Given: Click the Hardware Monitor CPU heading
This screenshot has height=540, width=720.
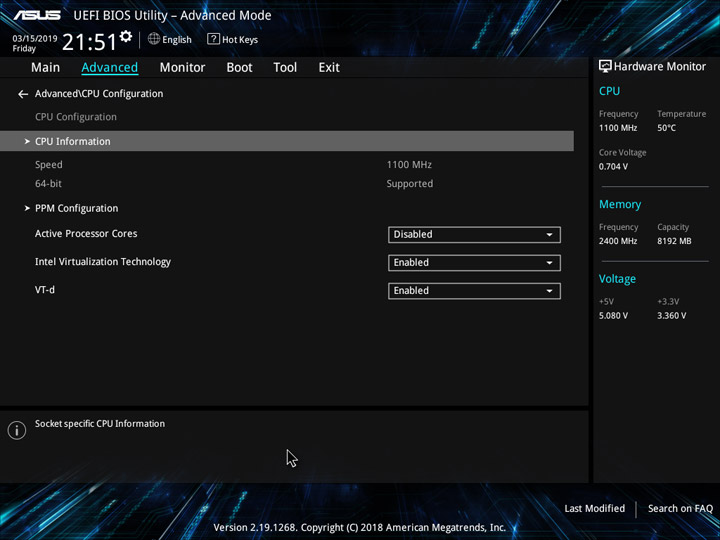Looking at the screenshot, I should point(609,91).
